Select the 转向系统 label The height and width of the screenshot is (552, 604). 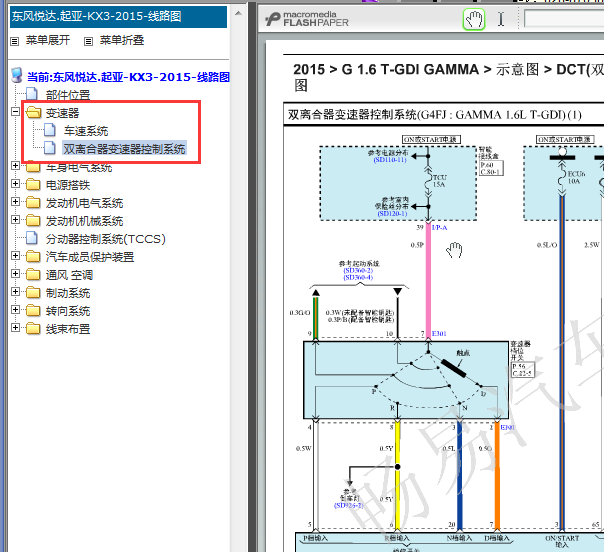pos(68,311)
